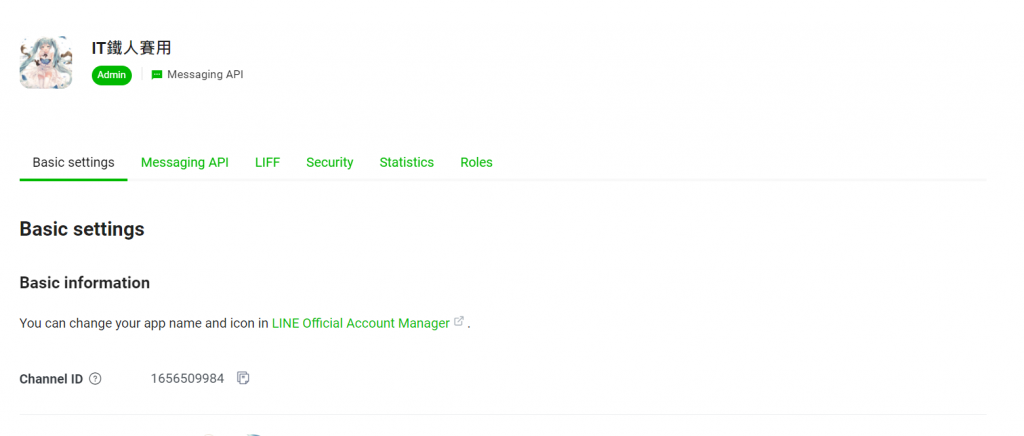Click the Channel ID number 1656509984

click(x=187, y=379)
